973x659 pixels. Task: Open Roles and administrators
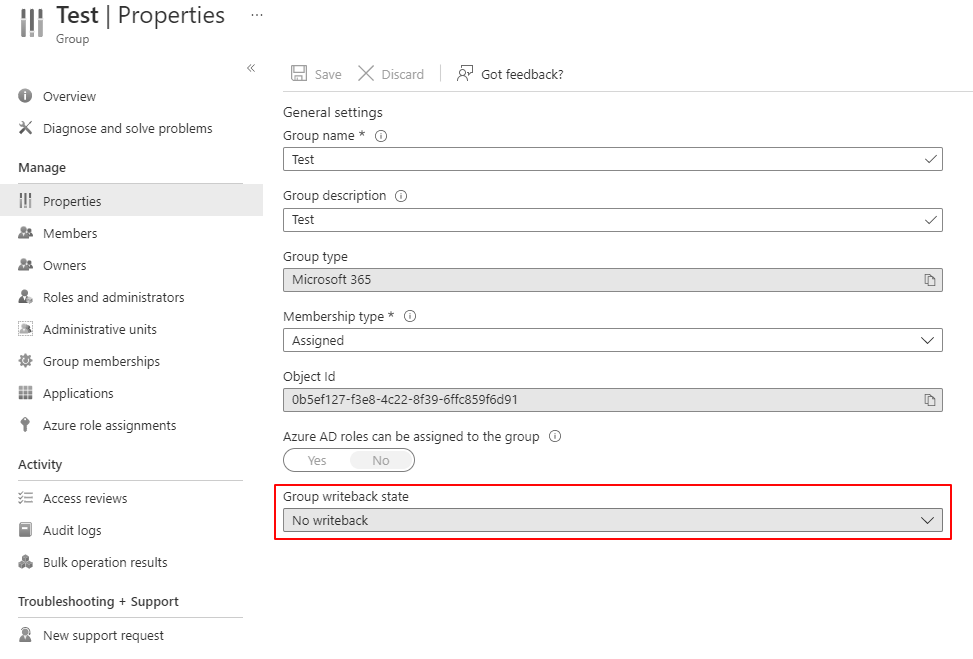(114, 297)
